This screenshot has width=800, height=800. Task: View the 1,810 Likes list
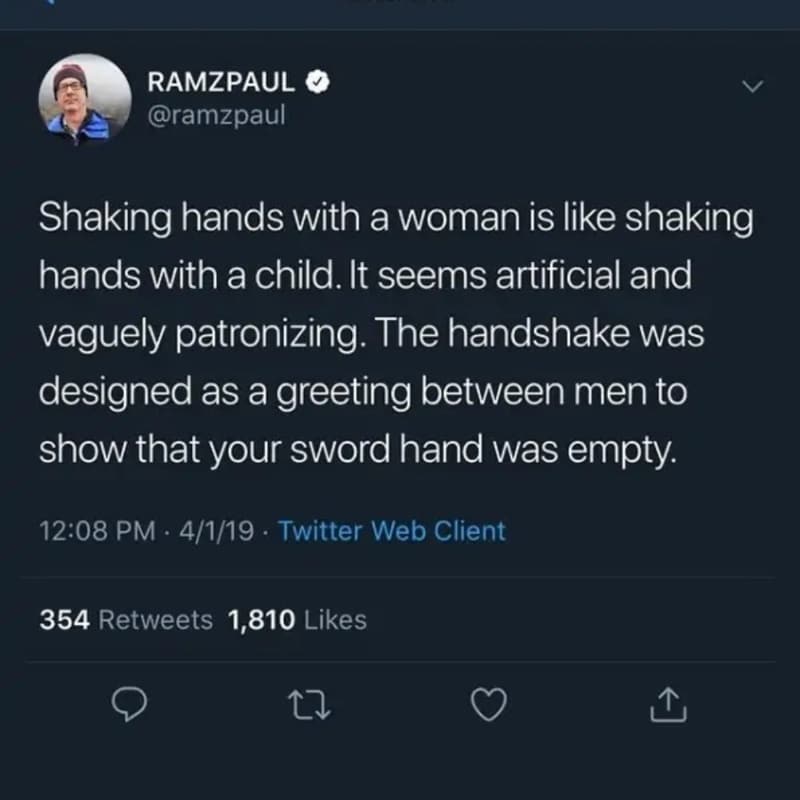tap(297, 620)
